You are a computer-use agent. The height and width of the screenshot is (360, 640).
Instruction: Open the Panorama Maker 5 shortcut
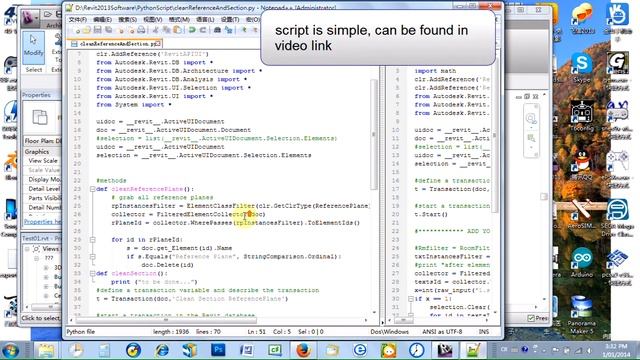click(581, 315)
